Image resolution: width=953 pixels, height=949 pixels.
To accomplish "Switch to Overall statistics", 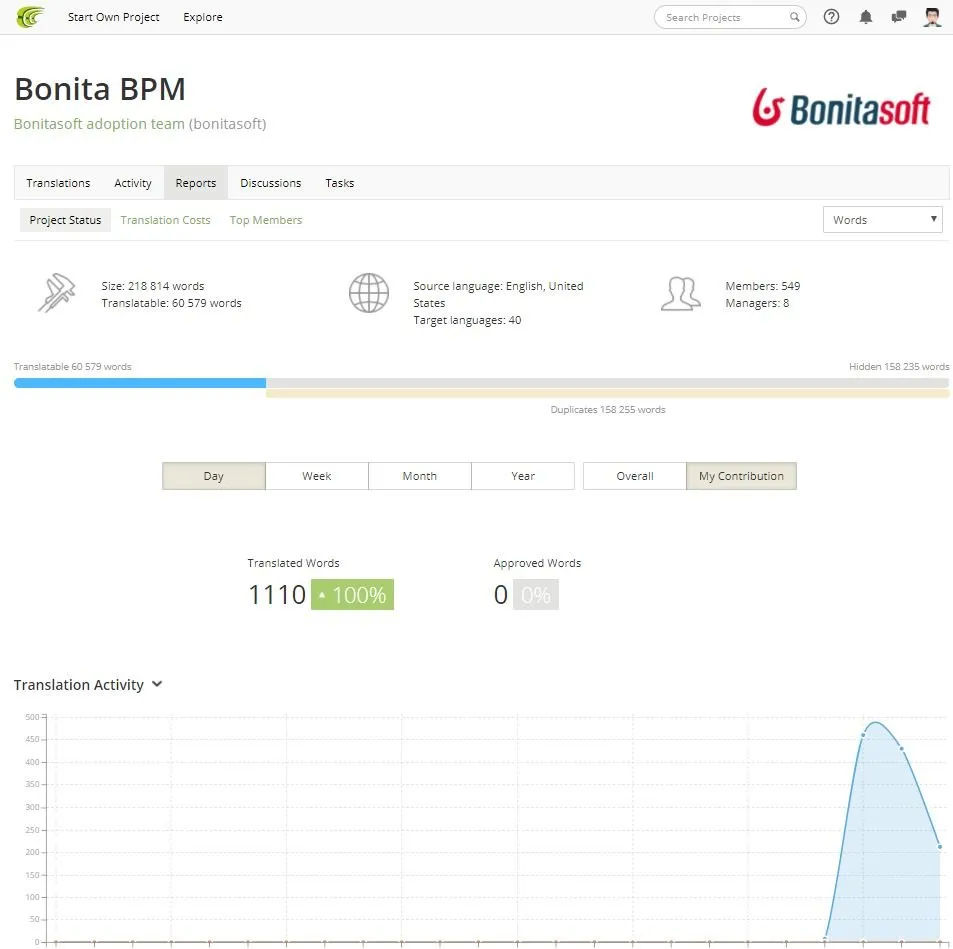I will 635,476.
